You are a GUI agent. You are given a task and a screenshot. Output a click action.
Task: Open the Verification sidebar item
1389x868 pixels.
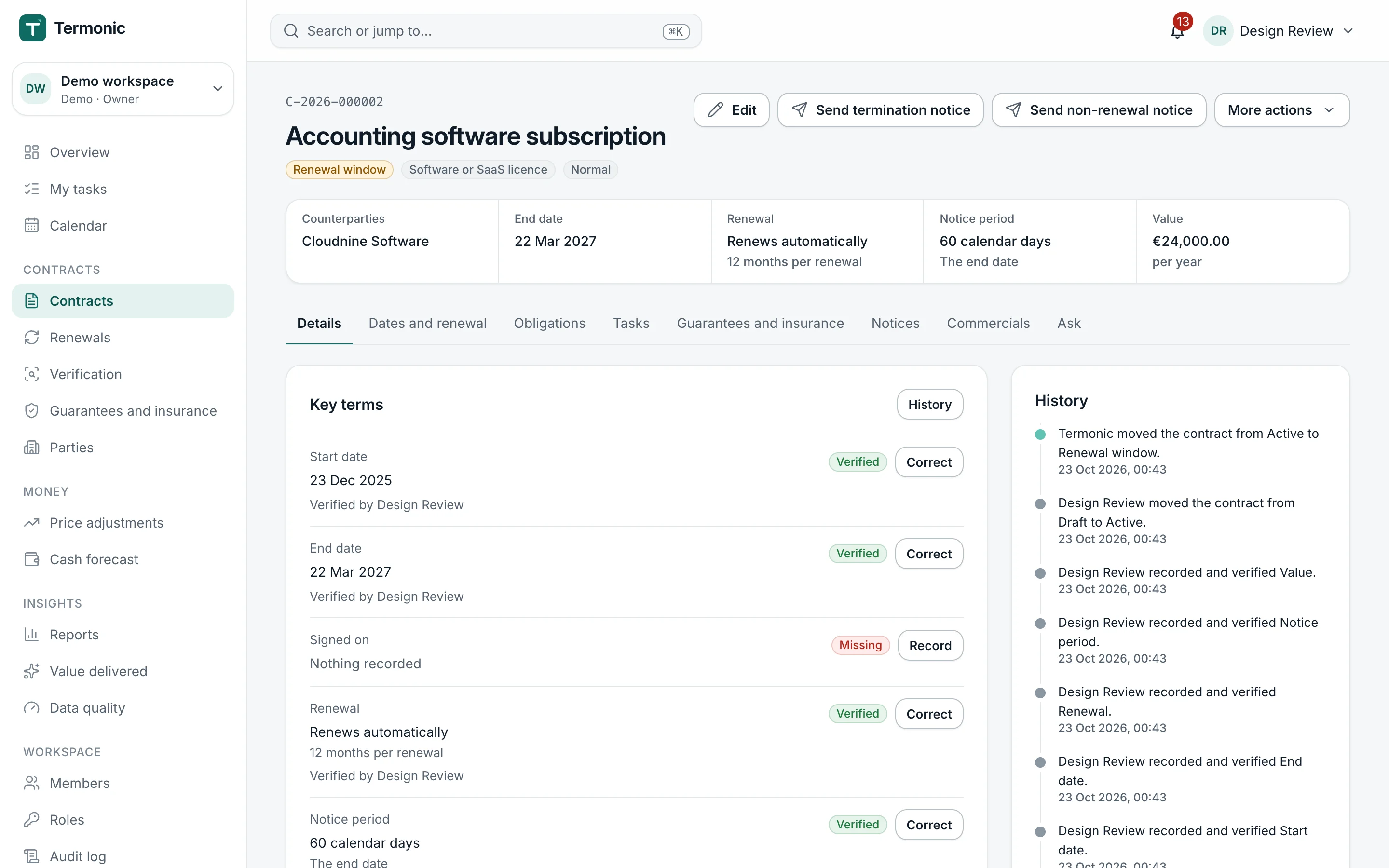123,374
